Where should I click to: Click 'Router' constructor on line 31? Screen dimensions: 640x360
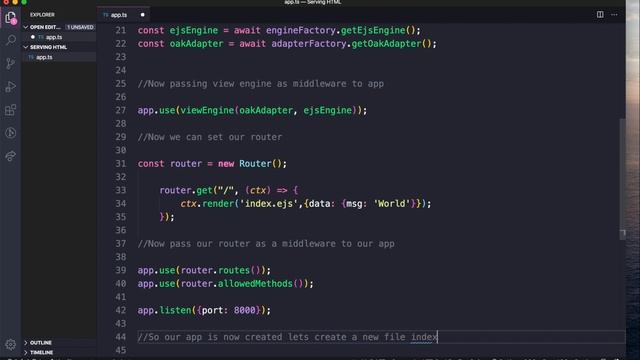(255, 164)
